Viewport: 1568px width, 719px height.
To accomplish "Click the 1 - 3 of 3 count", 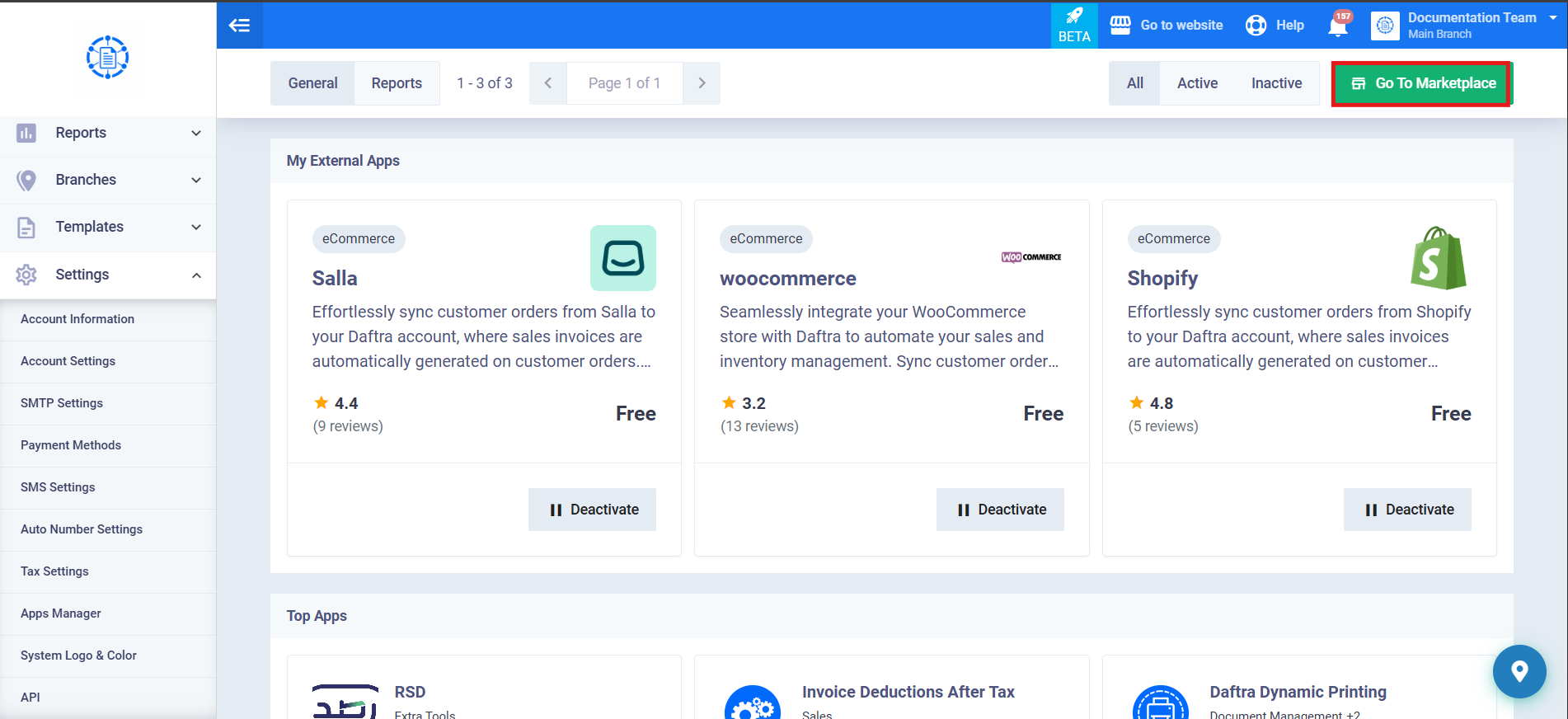I will pos(485,83).
